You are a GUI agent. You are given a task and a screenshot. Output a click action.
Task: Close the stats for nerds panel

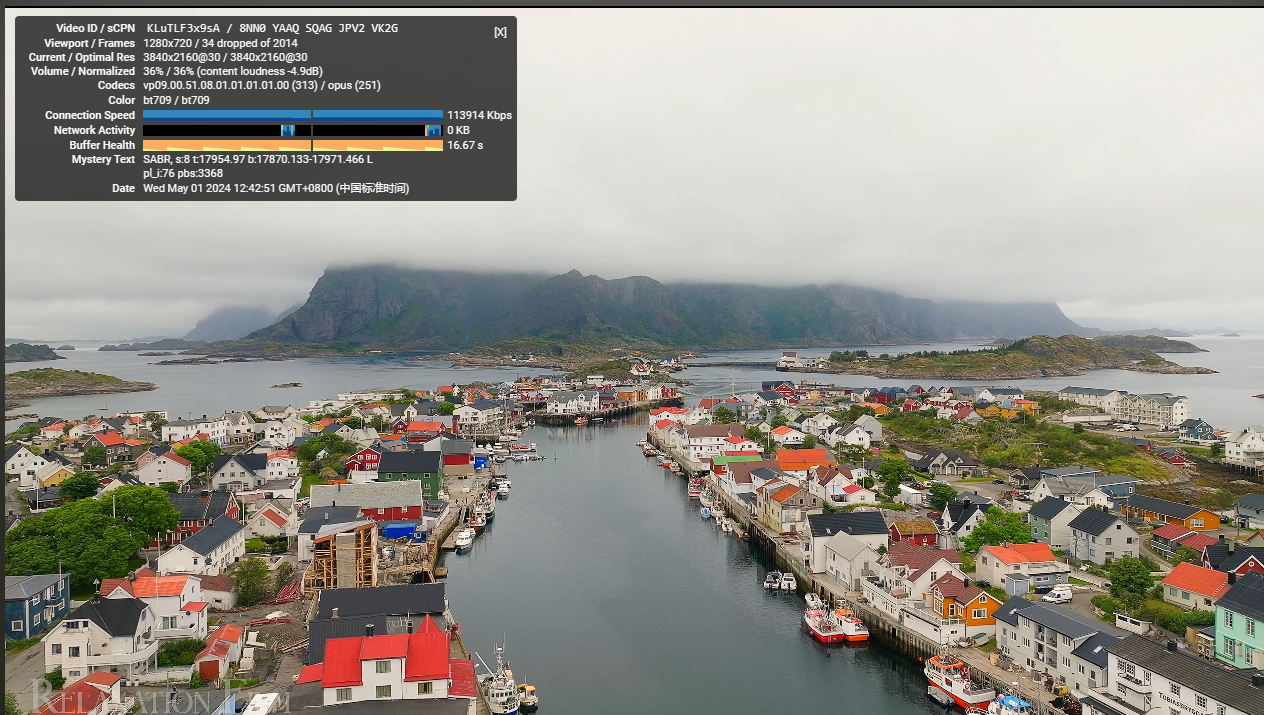click(x=500, y=32)
